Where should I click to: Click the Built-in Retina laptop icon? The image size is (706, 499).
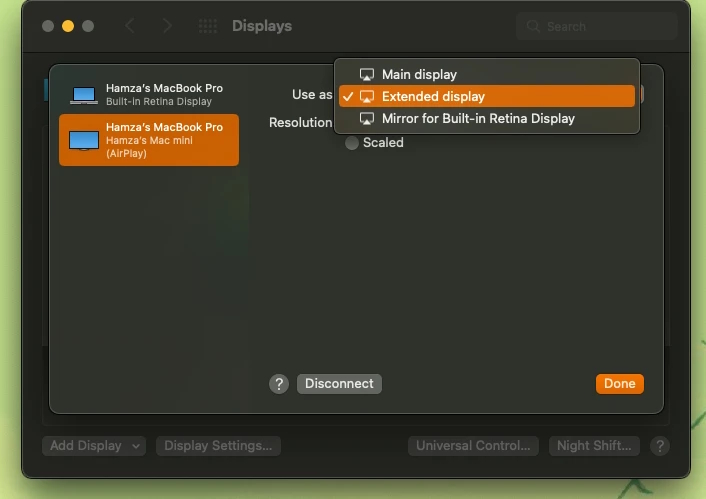(84, 96)
